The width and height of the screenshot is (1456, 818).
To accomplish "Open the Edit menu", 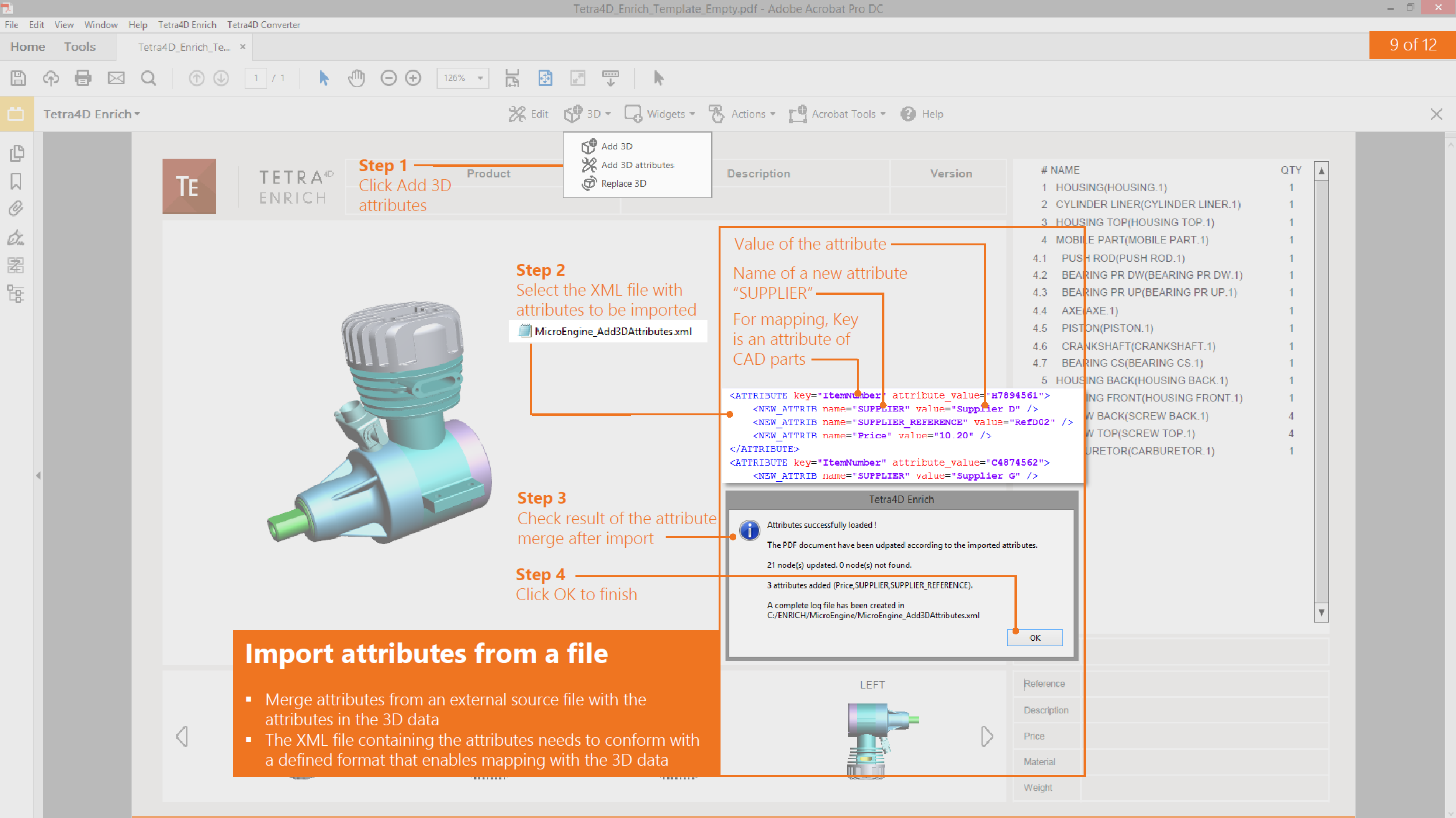I will click(x=36, y=25).
